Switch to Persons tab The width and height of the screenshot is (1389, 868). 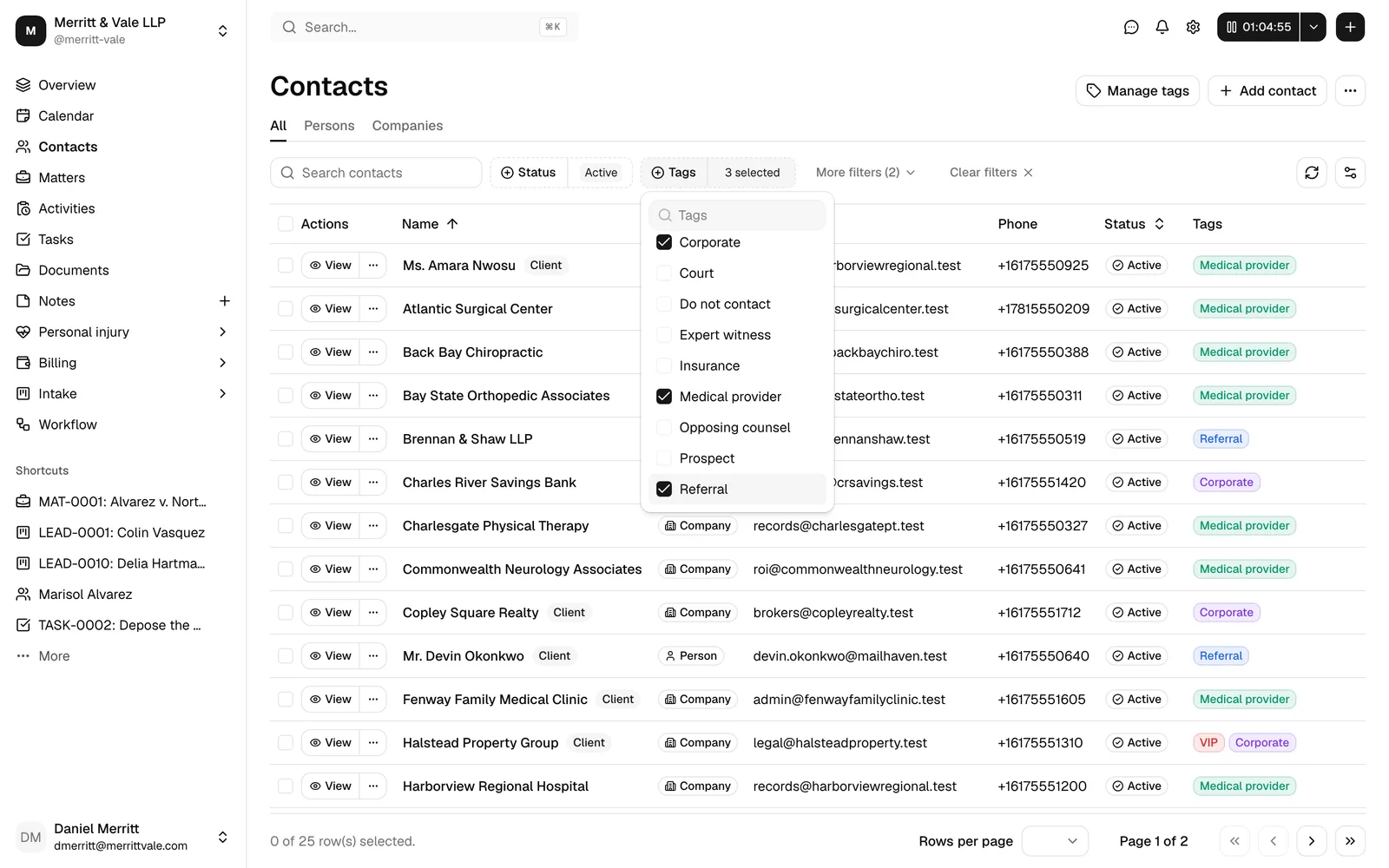click(x=329, y=126)
